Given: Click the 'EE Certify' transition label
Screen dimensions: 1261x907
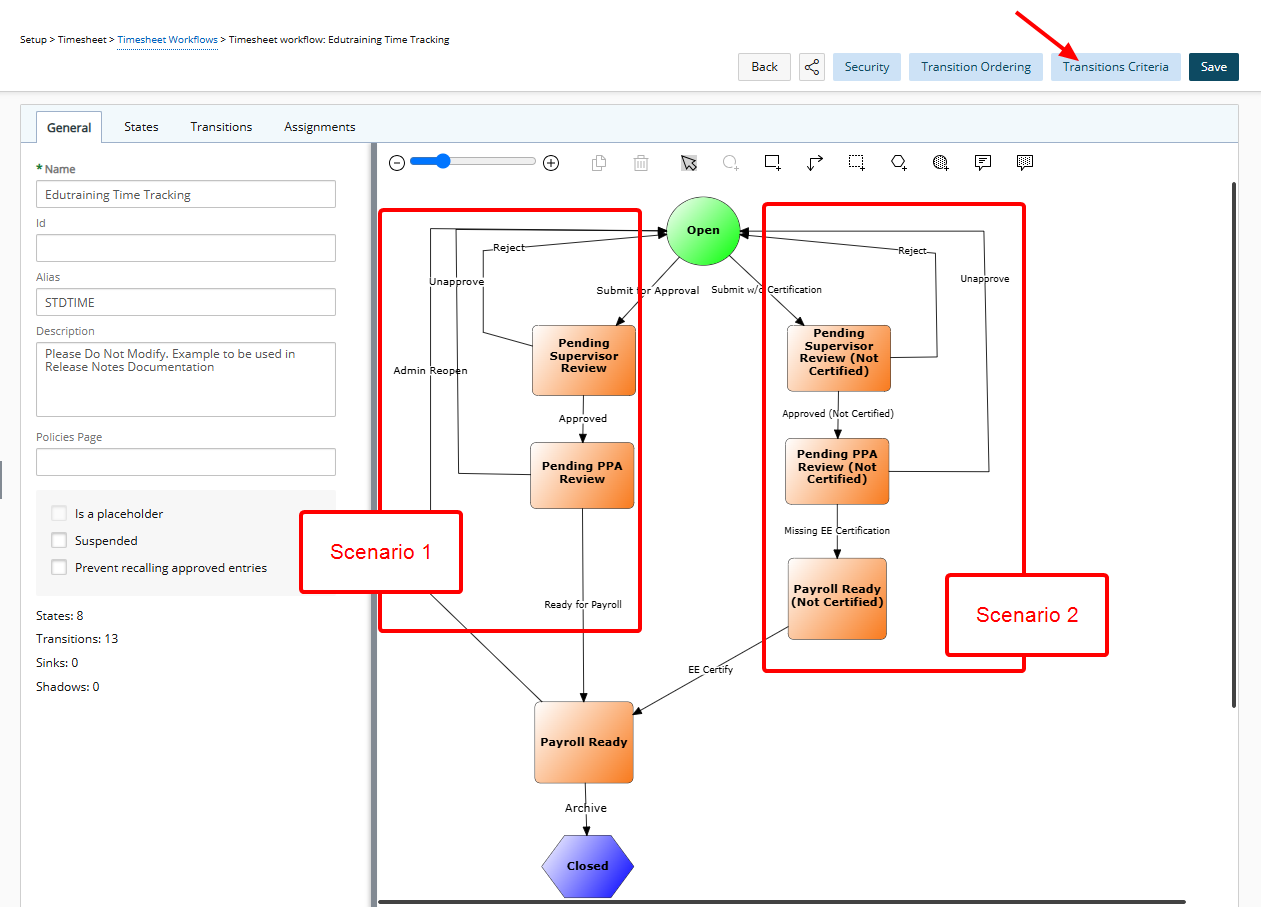Looking at the screenshot, I should pos(711,670).
